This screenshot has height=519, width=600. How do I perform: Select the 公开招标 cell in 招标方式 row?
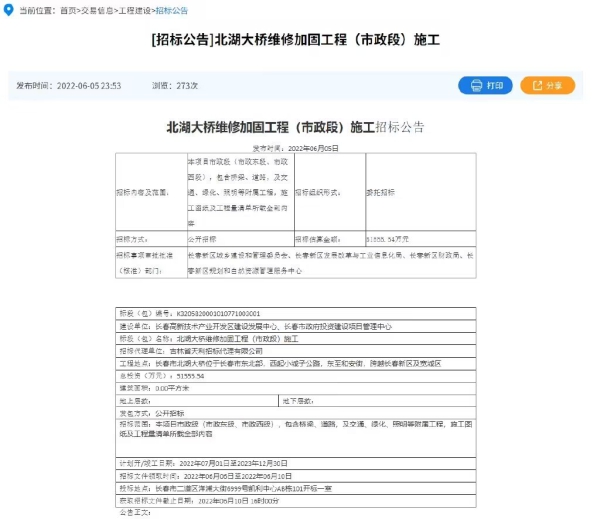tap(205, 240)
